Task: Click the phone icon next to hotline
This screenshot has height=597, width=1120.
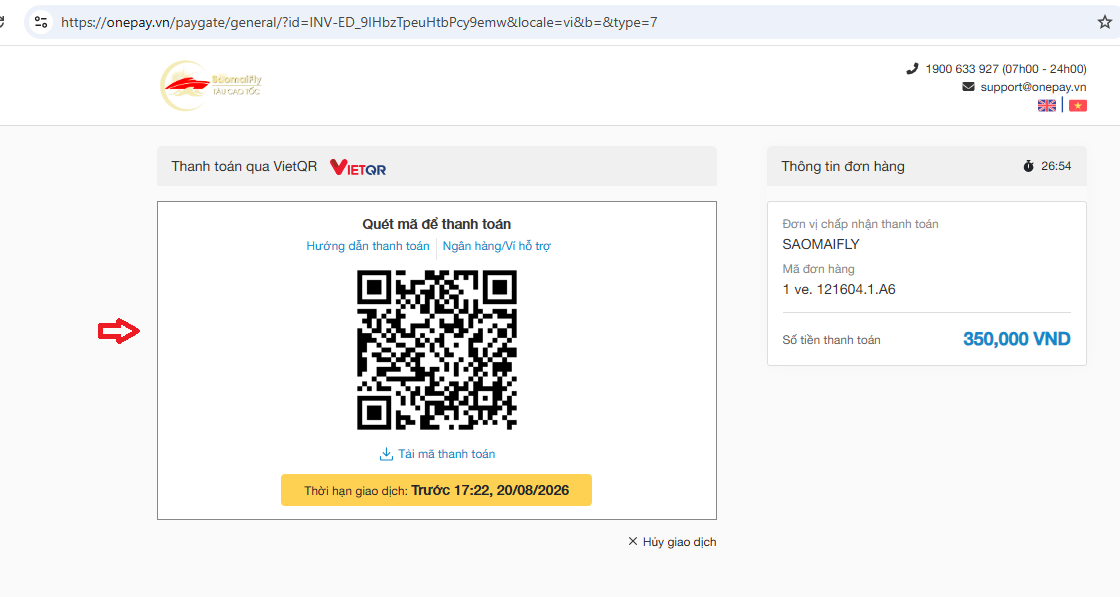Action: pyautogui.click(x=912, y=69)
